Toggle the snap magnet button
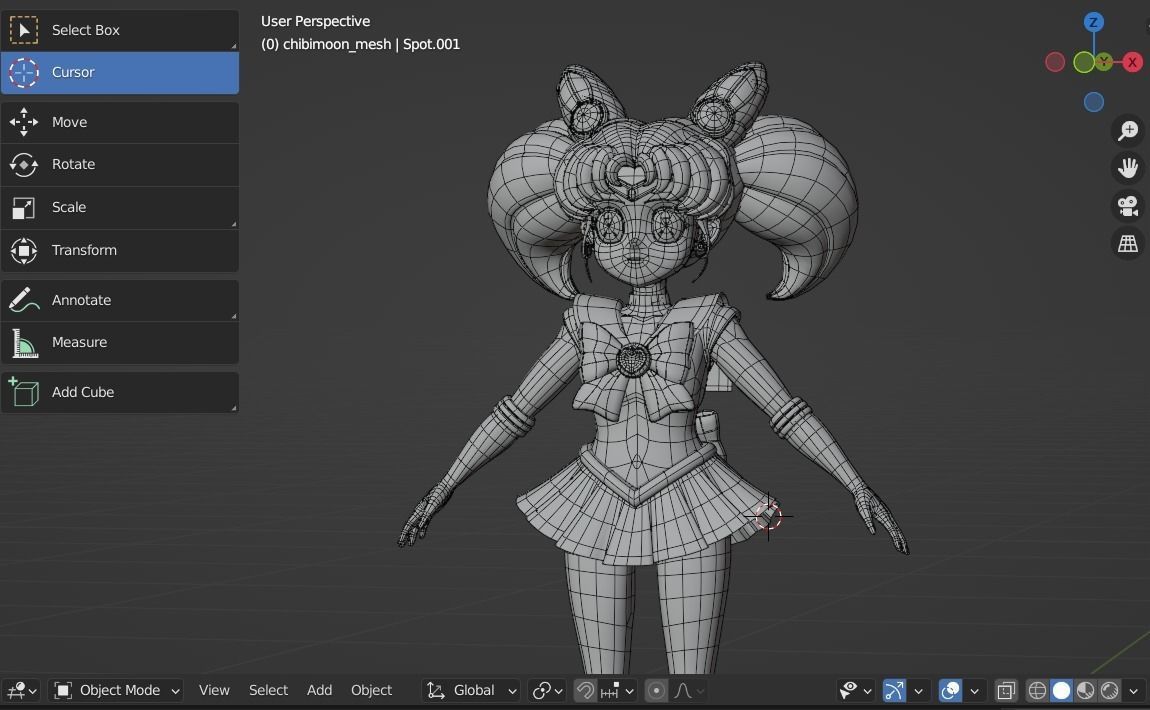1150x710 pixels. [x=585, y=690]
